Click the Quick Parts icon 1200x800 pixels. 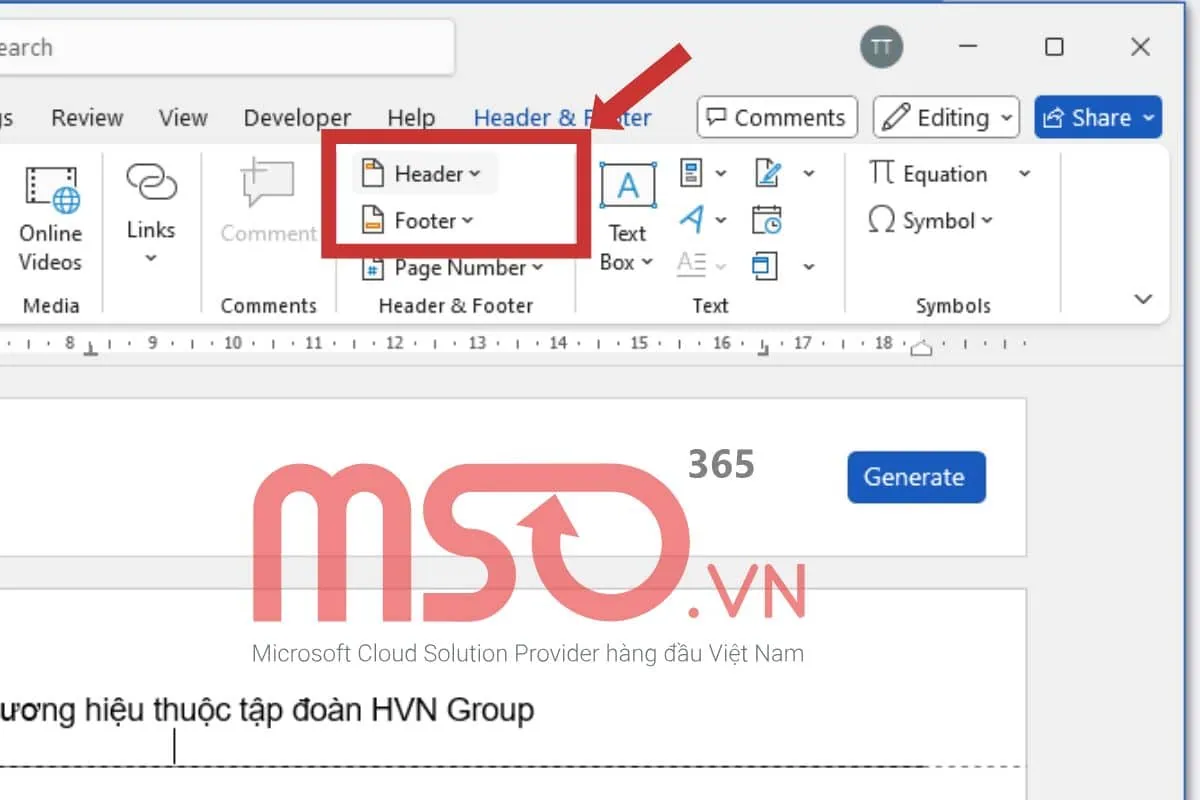tap(692, 173)
